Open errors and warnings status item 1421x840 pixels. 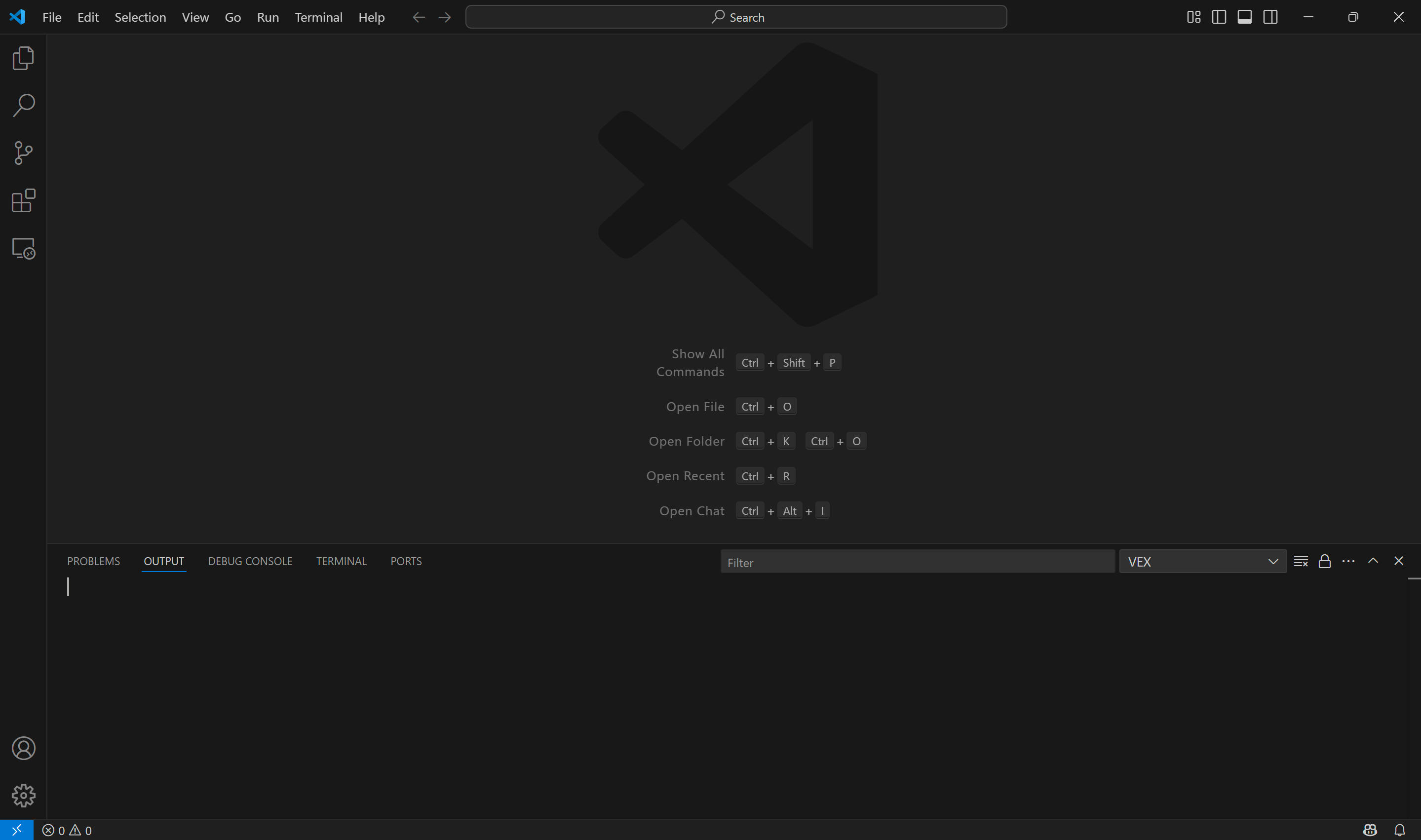(67, 831)
